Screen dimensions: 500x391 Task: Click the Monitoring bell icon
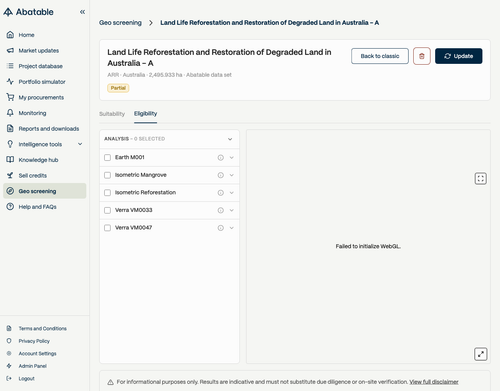pos(10,113)
